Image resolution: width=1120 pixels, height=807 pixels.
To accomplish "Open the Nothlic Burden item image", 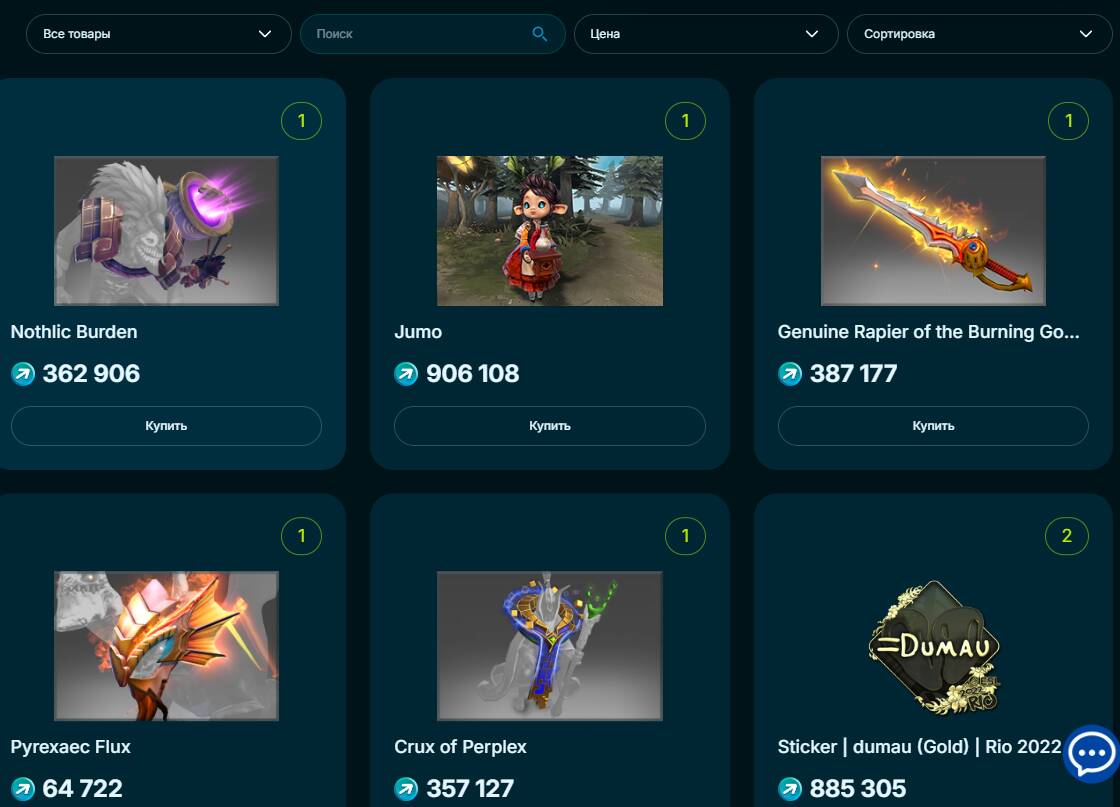I will (x=166, y=231).
